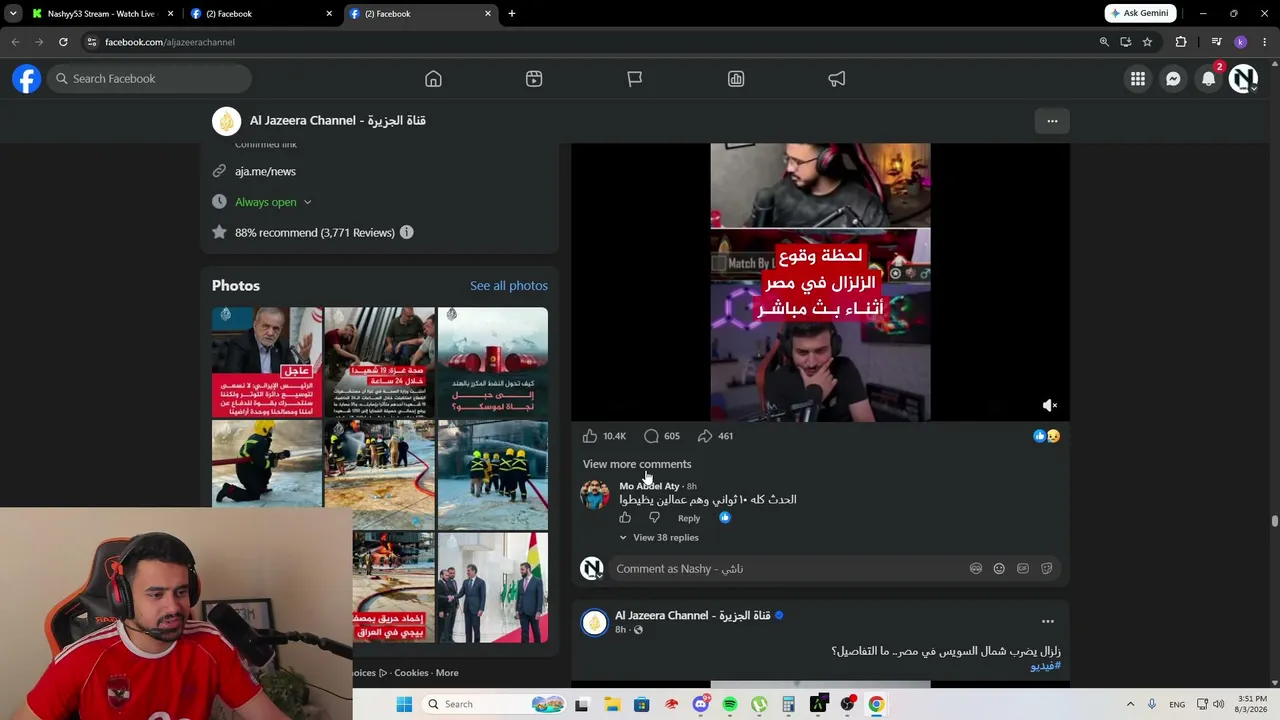
Task: Reply to Mo Abdel Aty's comment
Action: click(x=689, y=518)
